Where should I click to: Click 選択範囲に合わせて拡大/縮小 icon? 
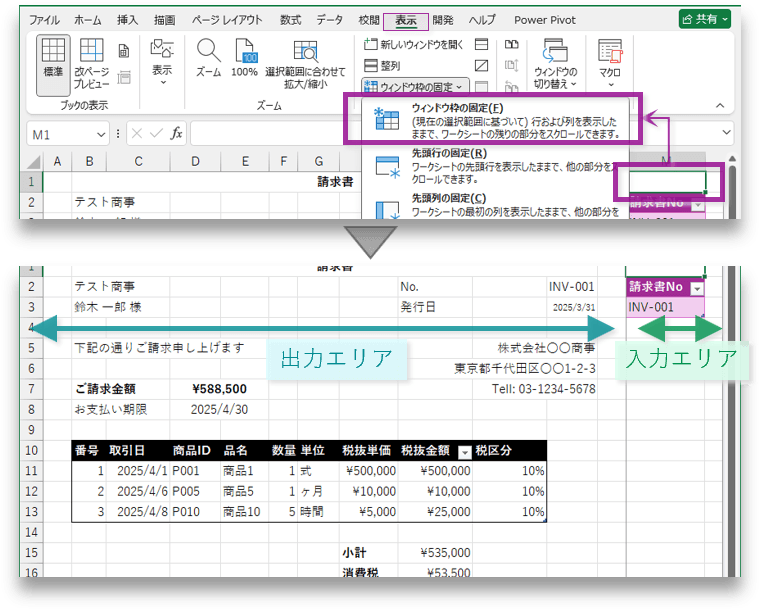[305, 65]
